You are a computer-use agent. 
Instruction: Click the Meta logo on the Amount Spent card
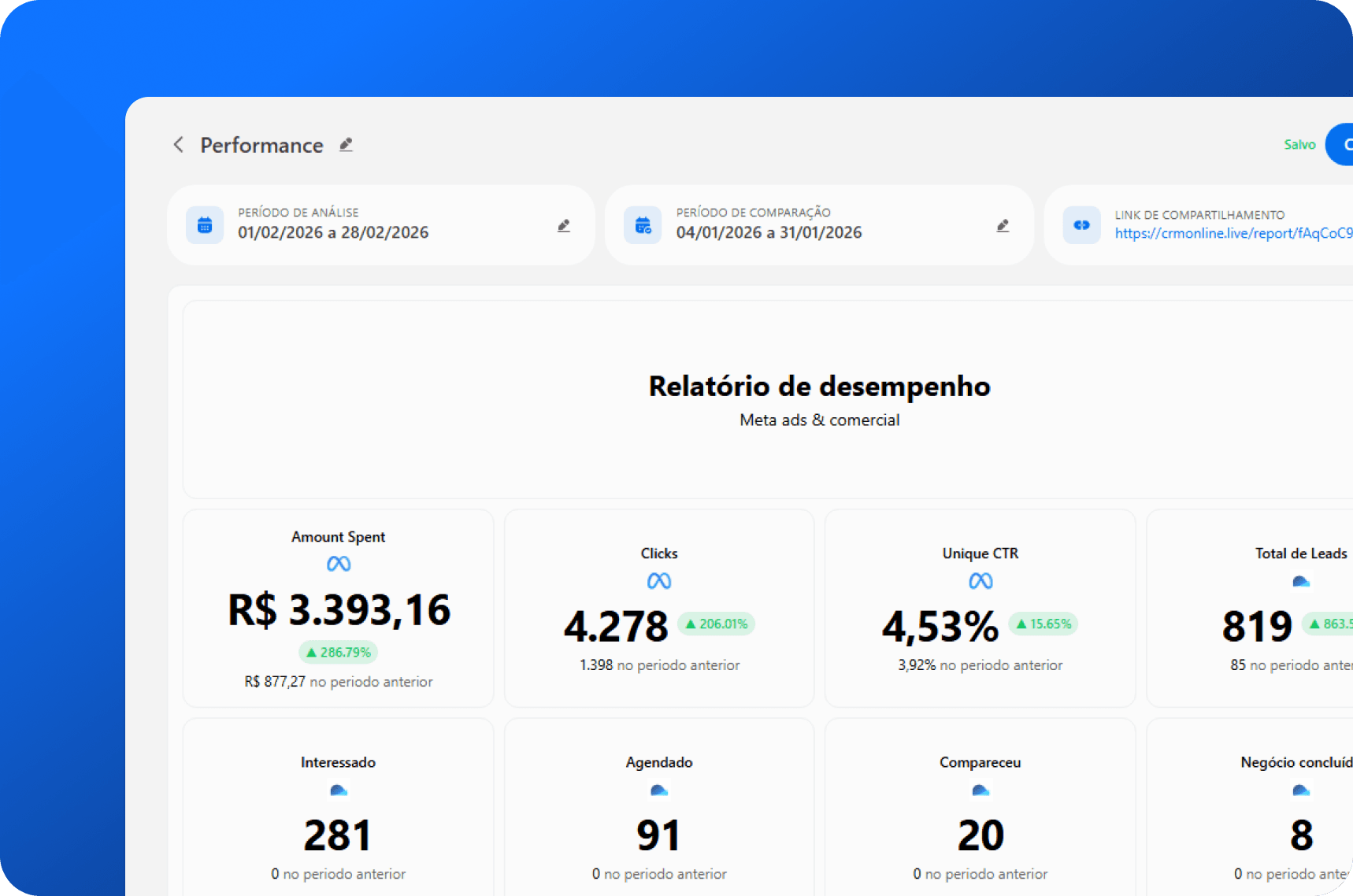[x=338, y=564]
